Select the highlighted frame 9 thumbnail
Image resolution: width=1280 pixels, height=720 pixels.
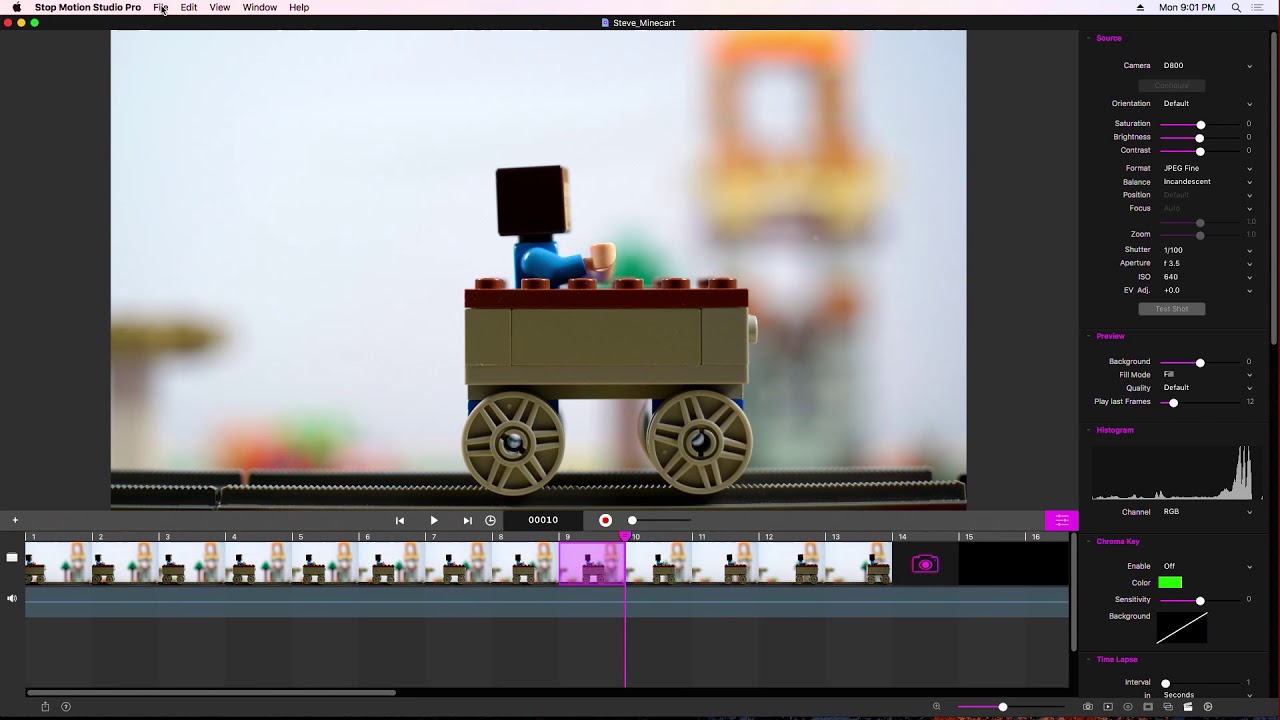(592, 564)
